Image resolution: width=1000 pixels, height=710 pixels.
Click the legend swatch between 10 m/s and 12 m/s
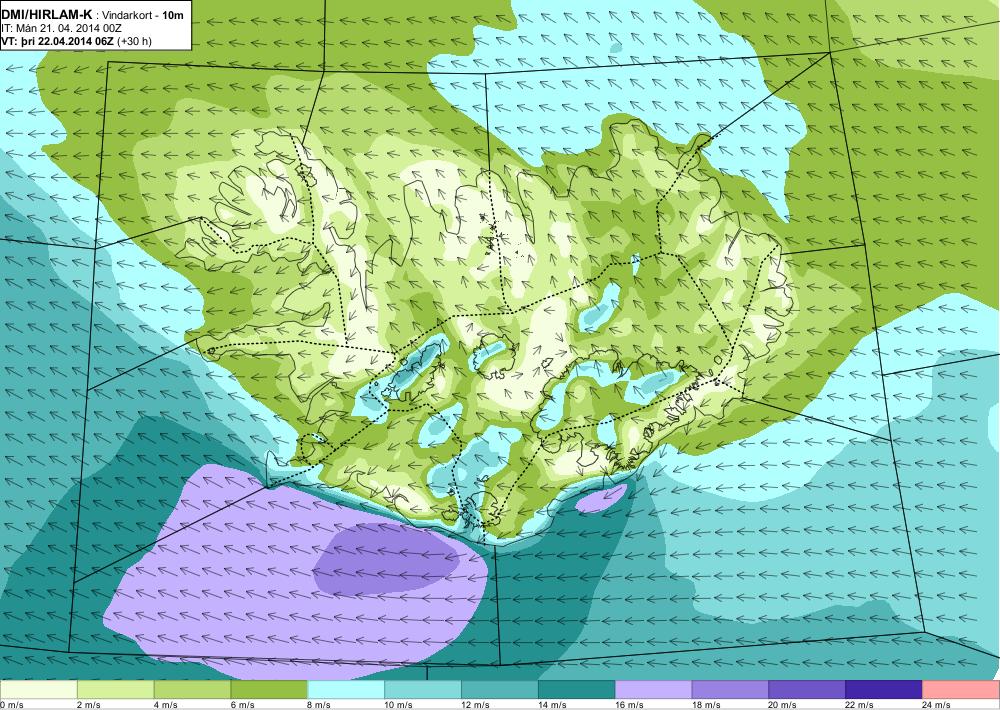pyautogui.click(x=423, y=690)
